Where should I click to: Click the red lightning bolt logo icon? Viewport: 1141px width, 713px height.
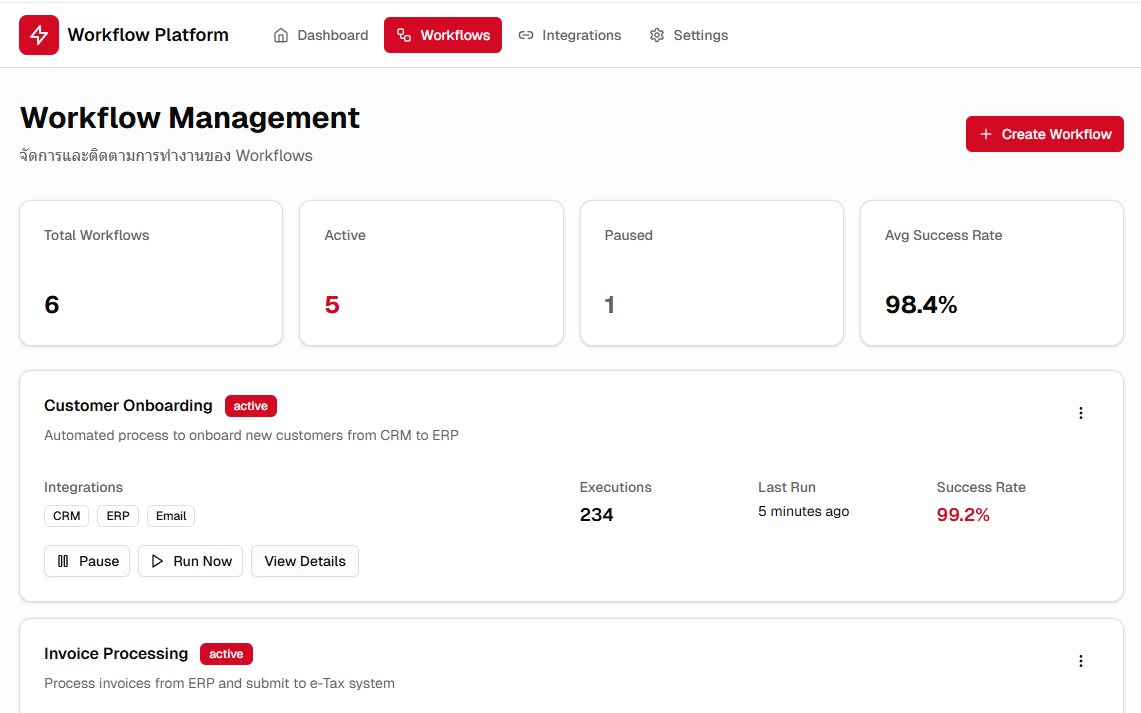point(39,35)
